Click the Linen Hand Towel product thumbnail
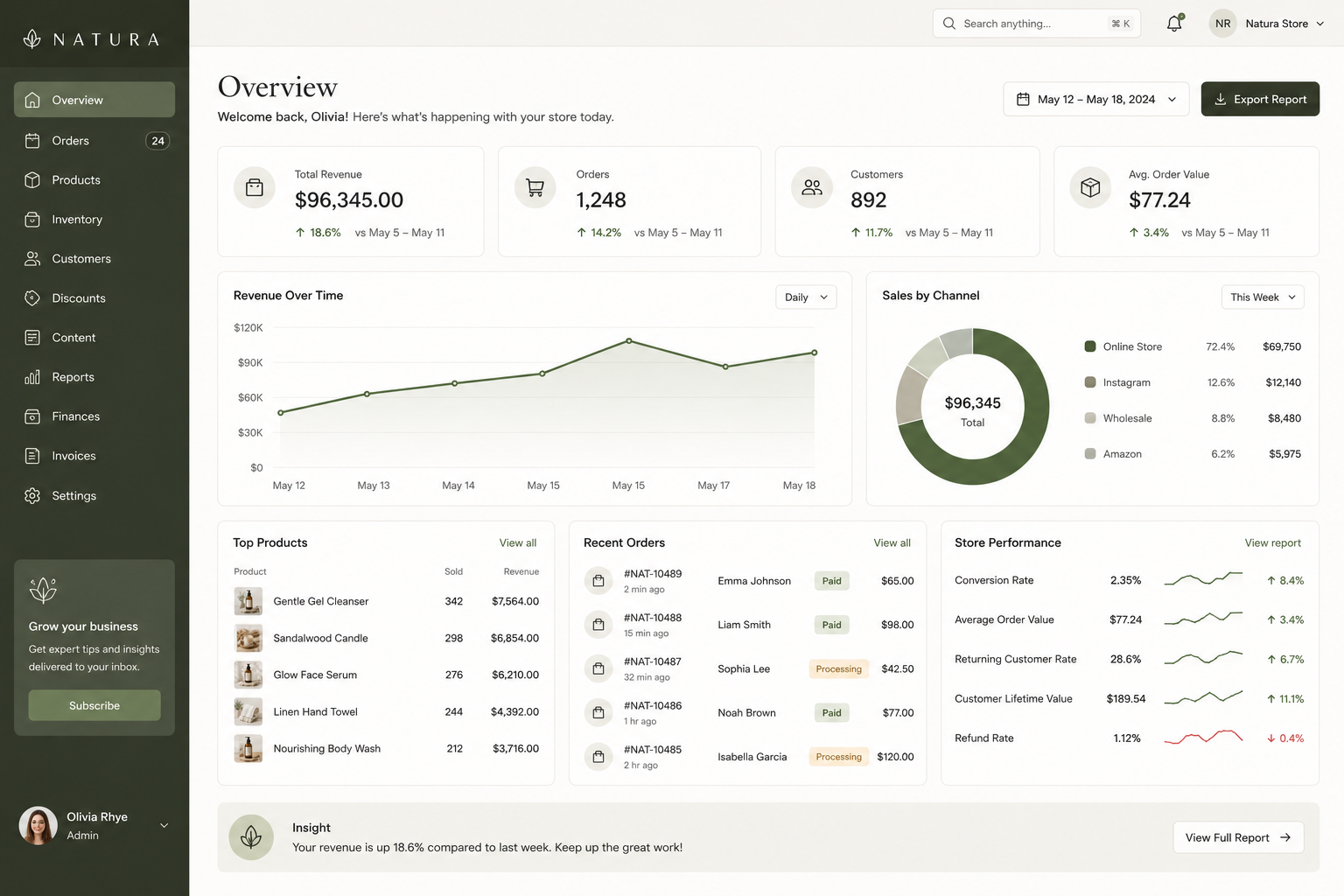 [248, 711]
